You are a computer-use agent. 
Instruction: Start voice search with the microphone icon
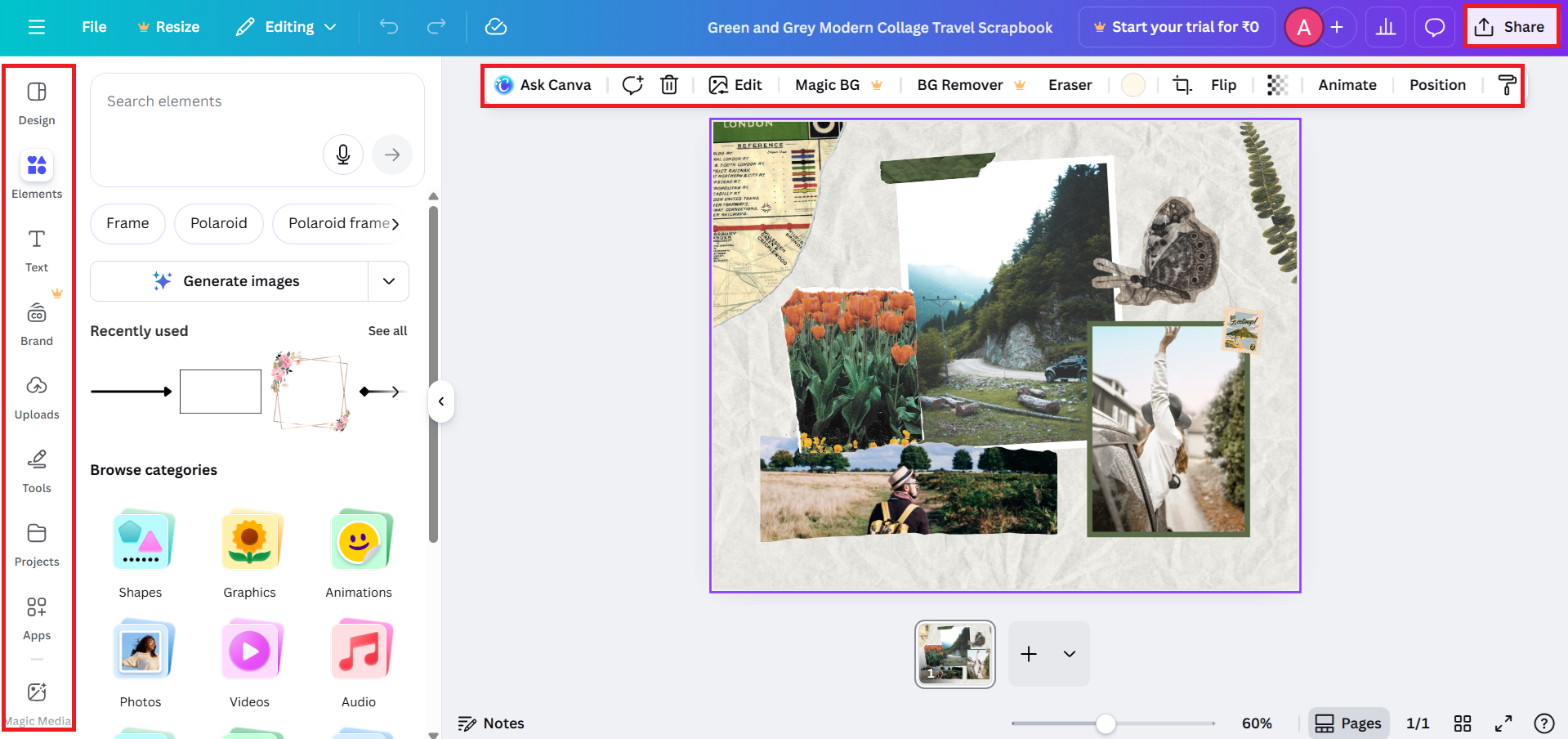pyautogui.click(x=343, y=154)
